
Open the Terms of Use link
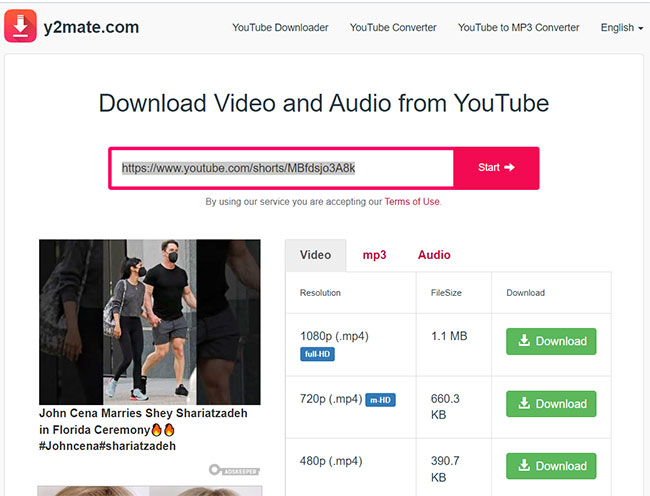click(x=412, y=202)
